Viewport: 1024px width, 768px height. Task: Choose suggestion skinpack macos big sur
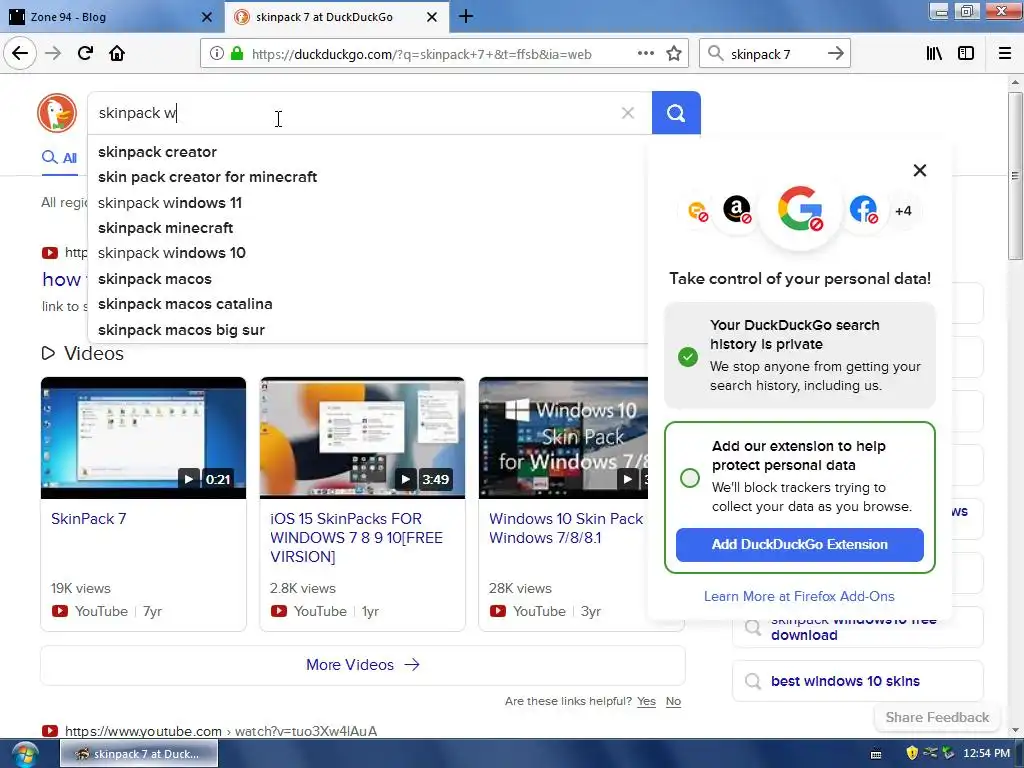(x=368, y=330)
